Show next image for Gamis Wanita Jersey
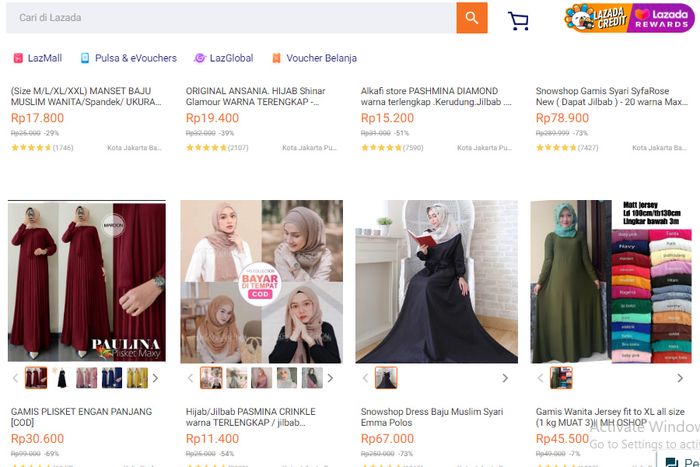 680,378
